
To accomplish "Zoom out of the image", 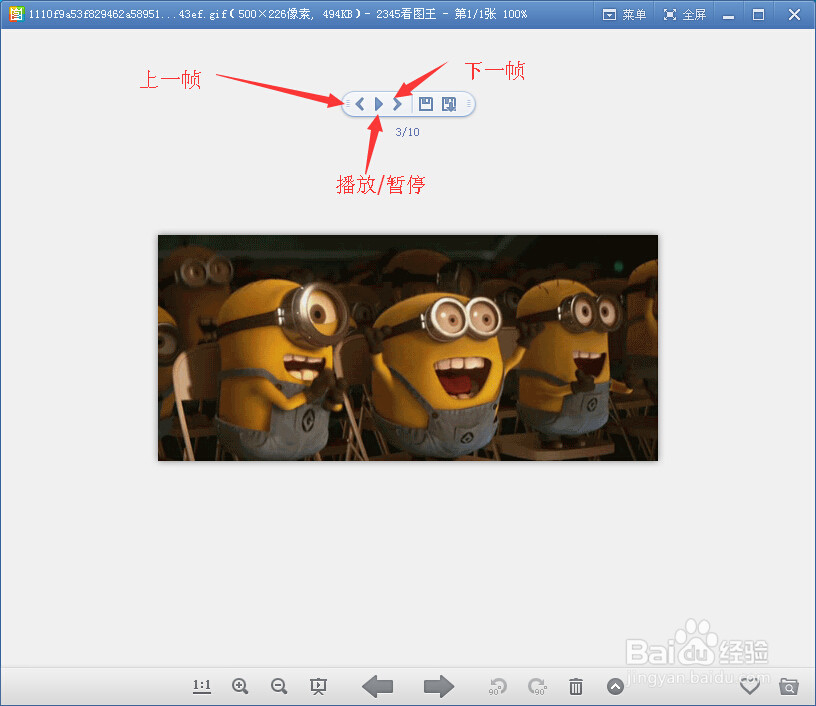I will click(279, 686).
